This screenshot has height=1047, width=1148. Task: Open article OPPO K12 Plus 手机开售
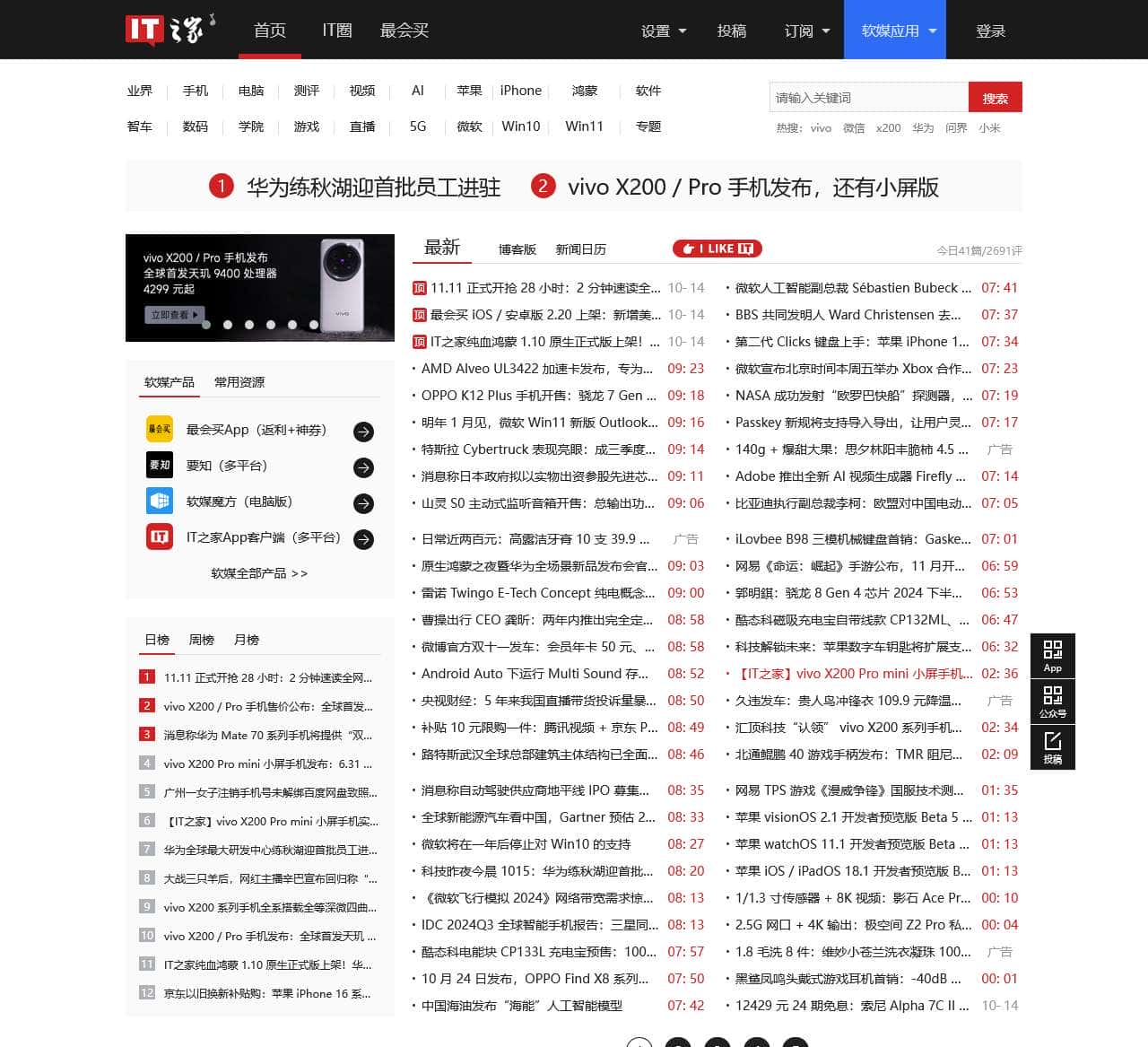tap(539, 396)
